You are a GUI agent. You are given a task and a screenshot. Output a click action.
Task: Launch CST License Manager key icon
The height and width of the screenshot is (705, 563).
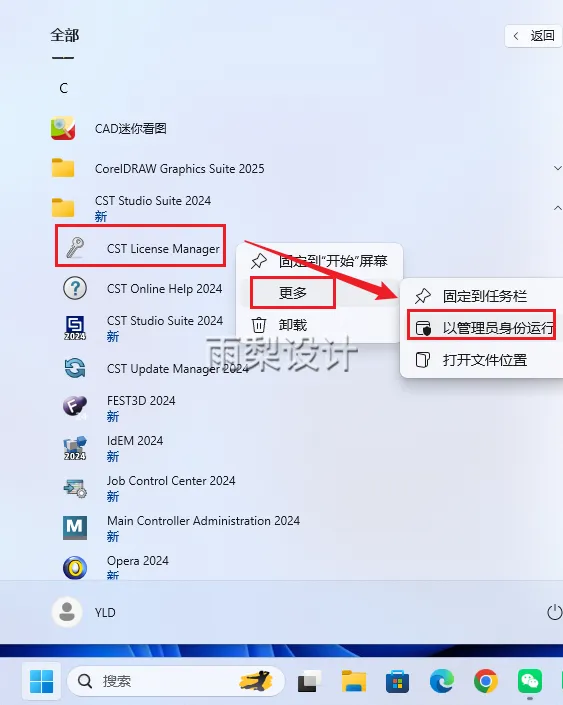pyautogui.click(x=75, y=248)
